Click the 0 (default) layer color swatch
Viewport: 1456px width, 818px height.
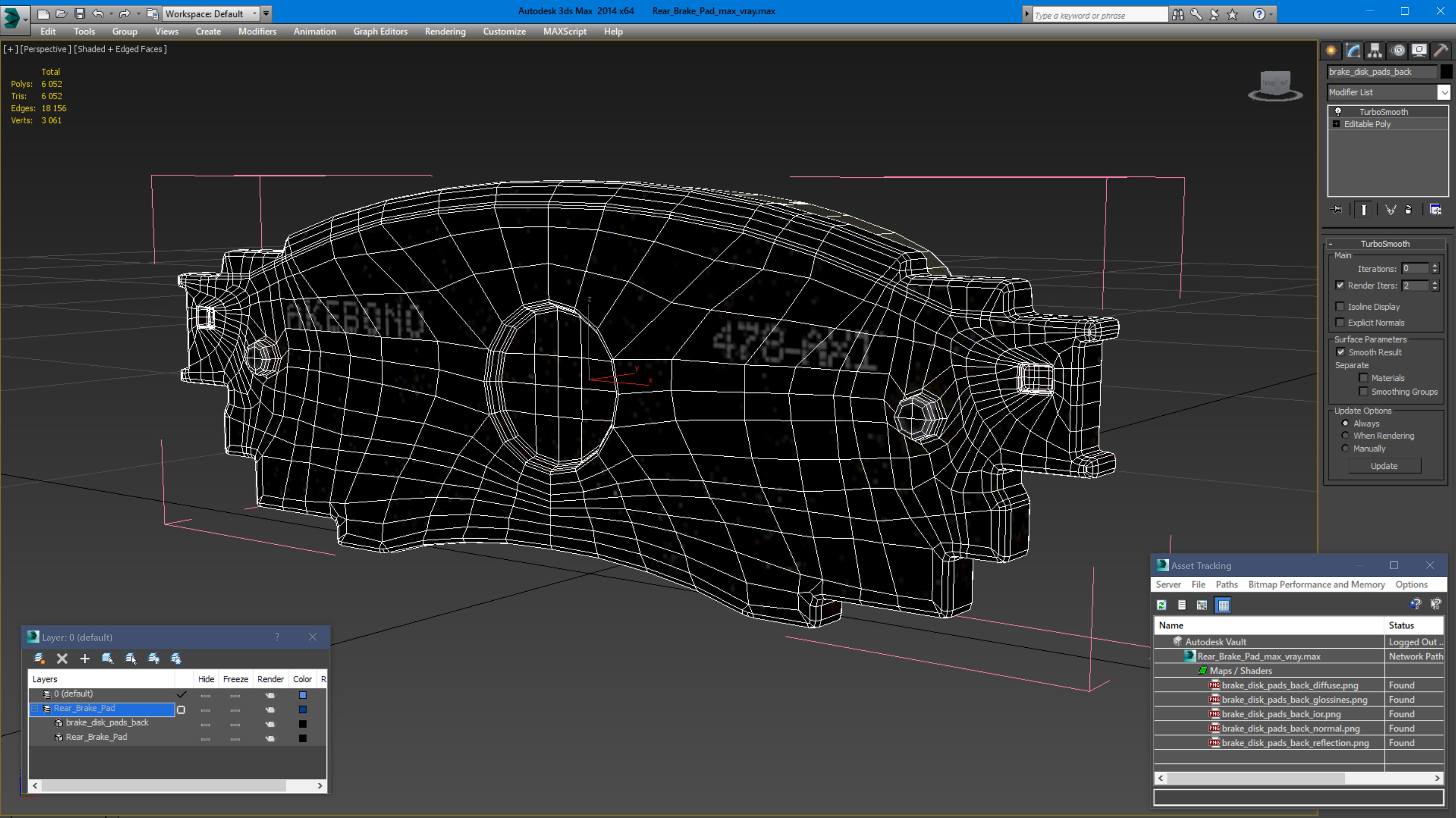(x=303, y=695)
